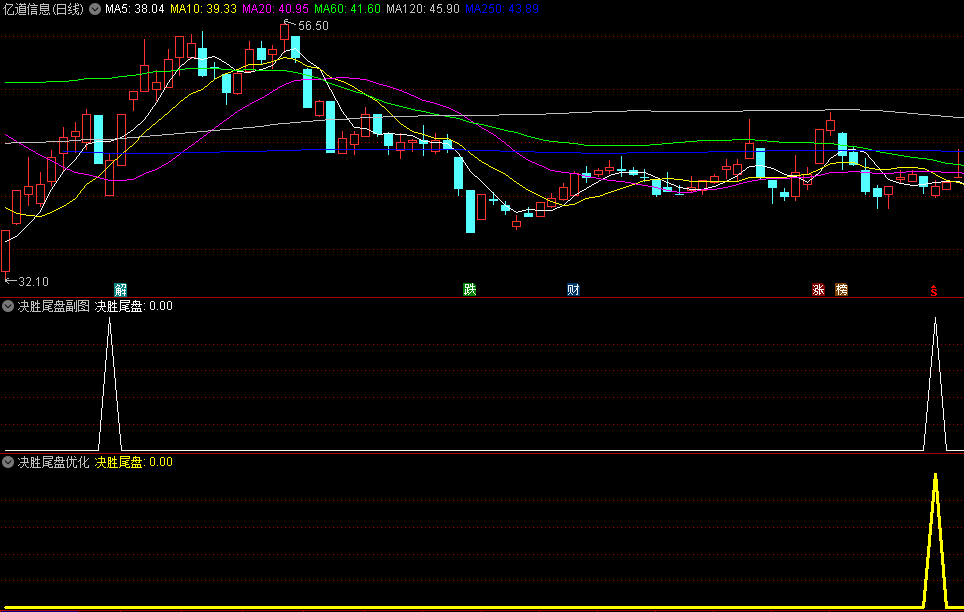Select the 56.50 high price label
This screenshot has width=964, height=612.
tap(314, 26)
